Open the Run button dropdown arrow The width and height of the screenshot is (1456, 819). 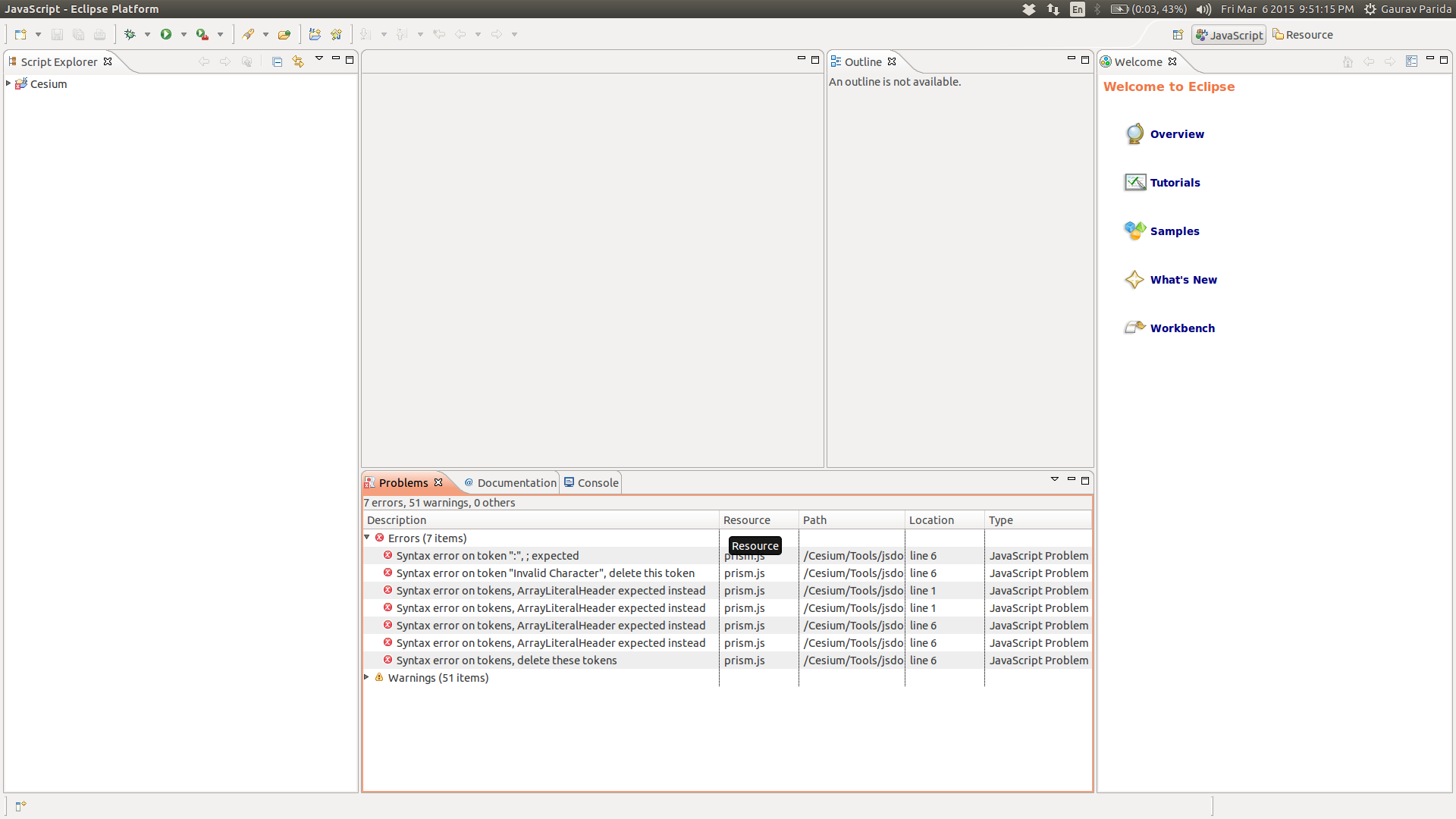tap(184, 34)
